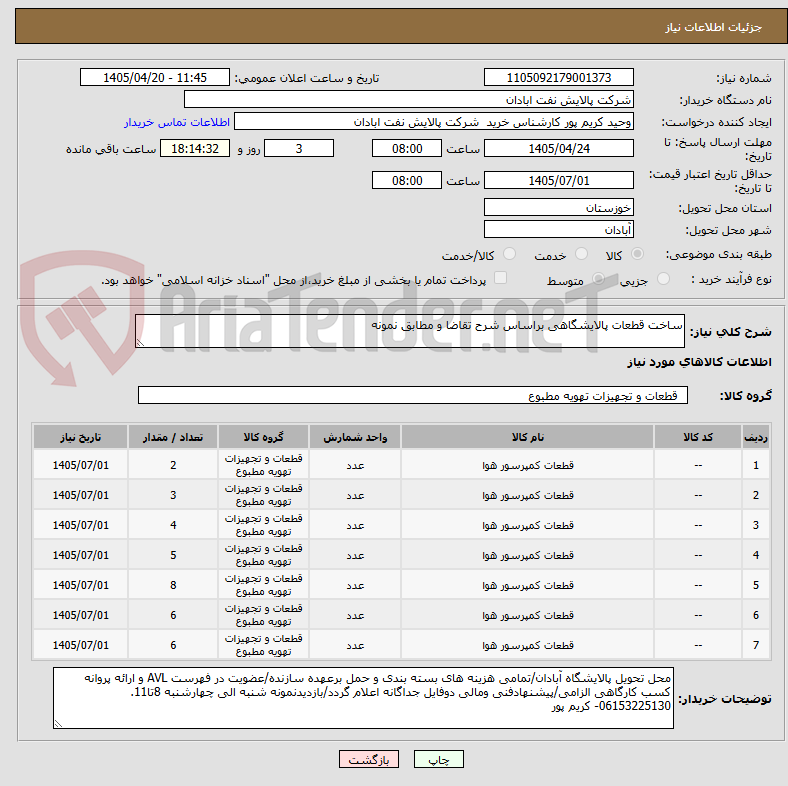The height and width of the screenshot is (786, 788).
Task: Select the متوسط purchase type radio
Action: pyautogui.click(x=598, y=278)
